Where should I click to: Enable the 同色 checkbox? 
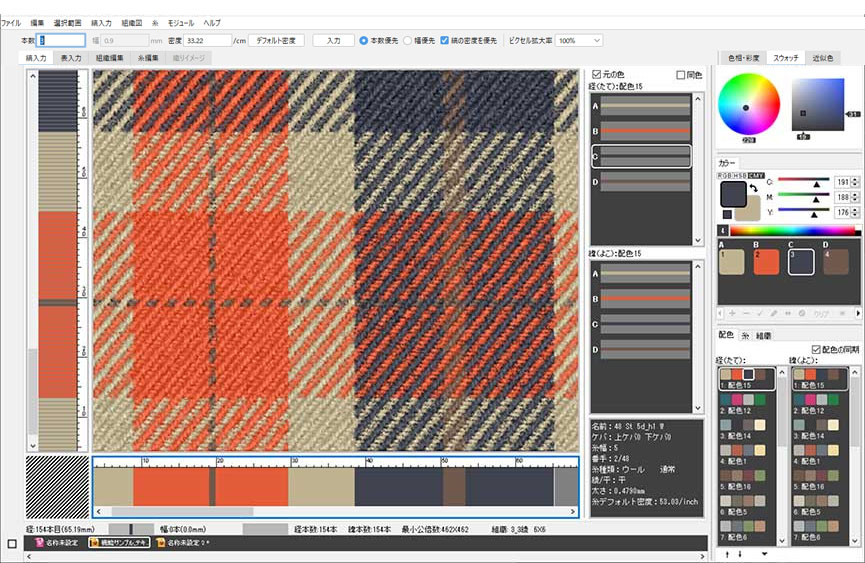(x=681, y=74)
